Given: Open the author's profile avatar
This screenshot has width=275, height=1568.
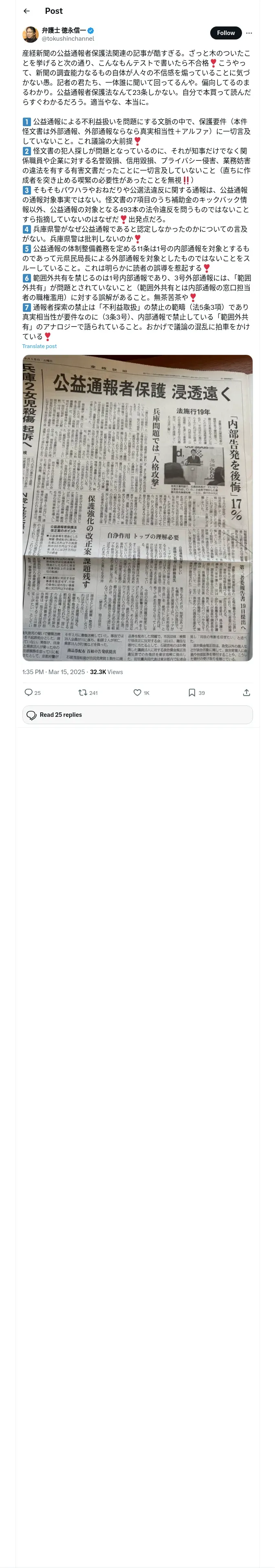Looking at the screenshot, I should point(31,34).
